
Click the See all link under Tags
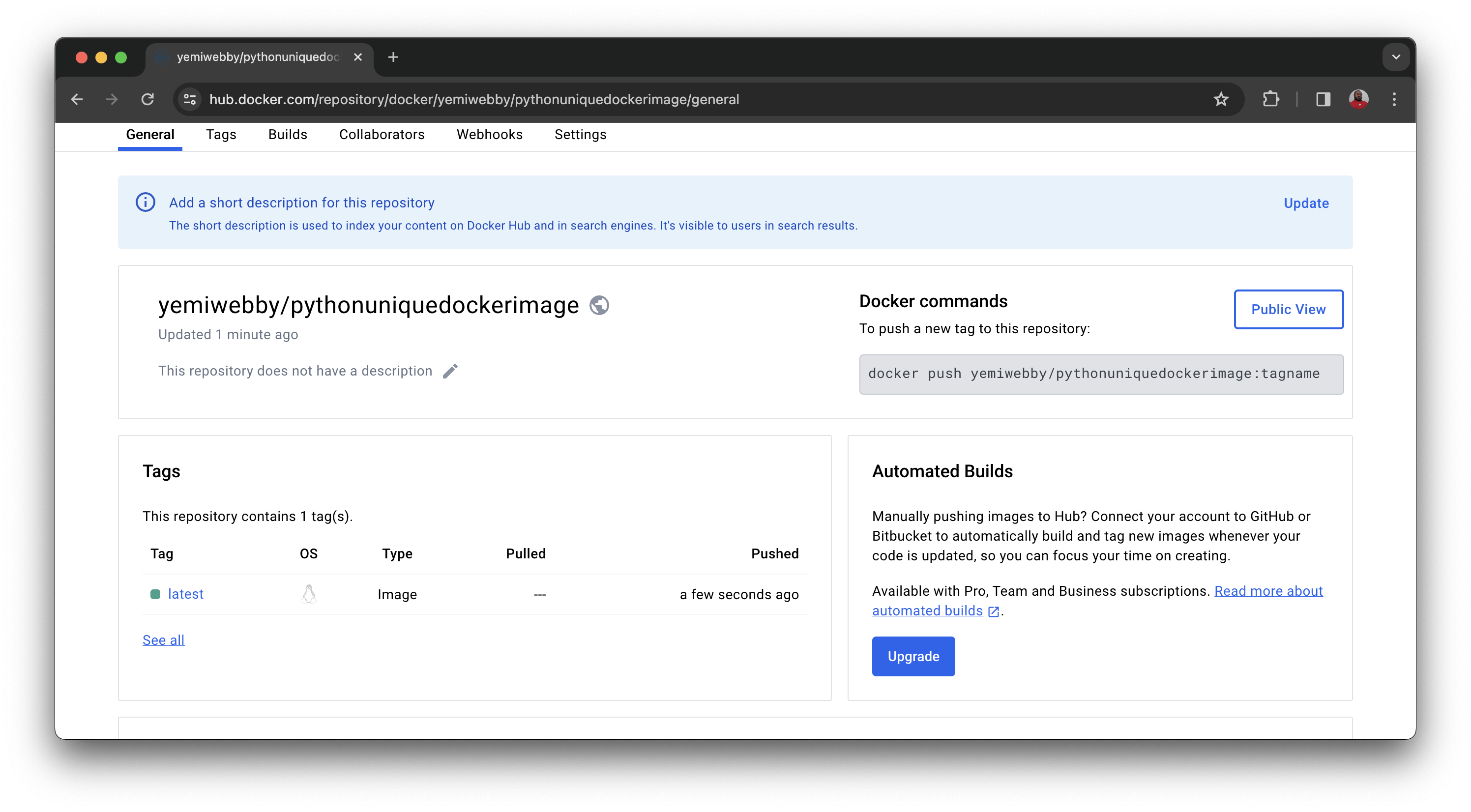[163, 639]
